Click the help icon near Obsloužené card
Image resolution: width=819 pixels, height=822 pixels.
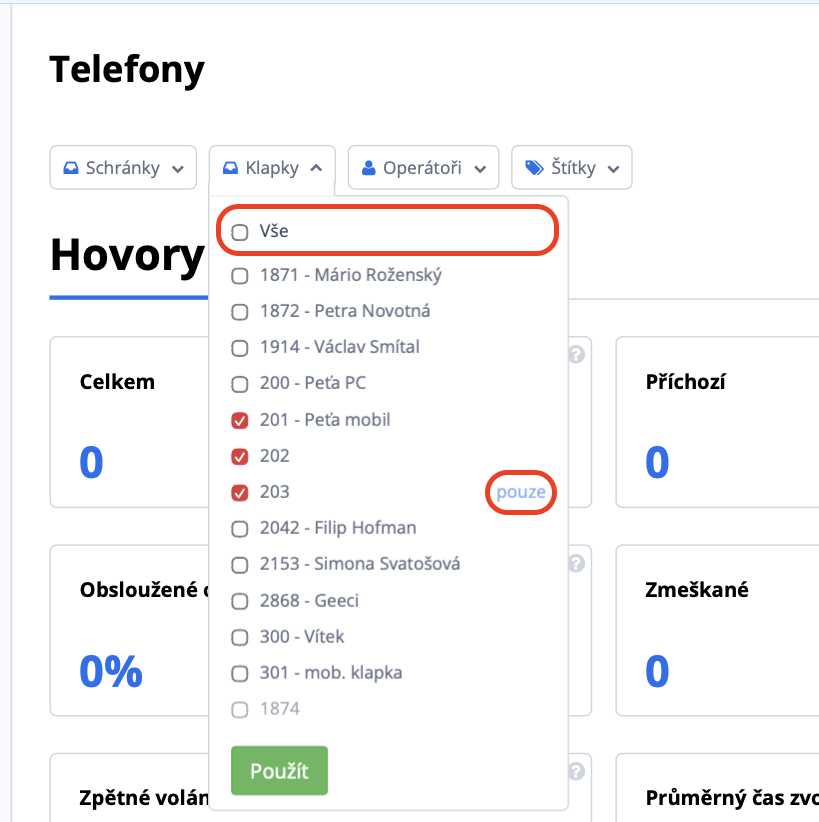pos(576,563)
